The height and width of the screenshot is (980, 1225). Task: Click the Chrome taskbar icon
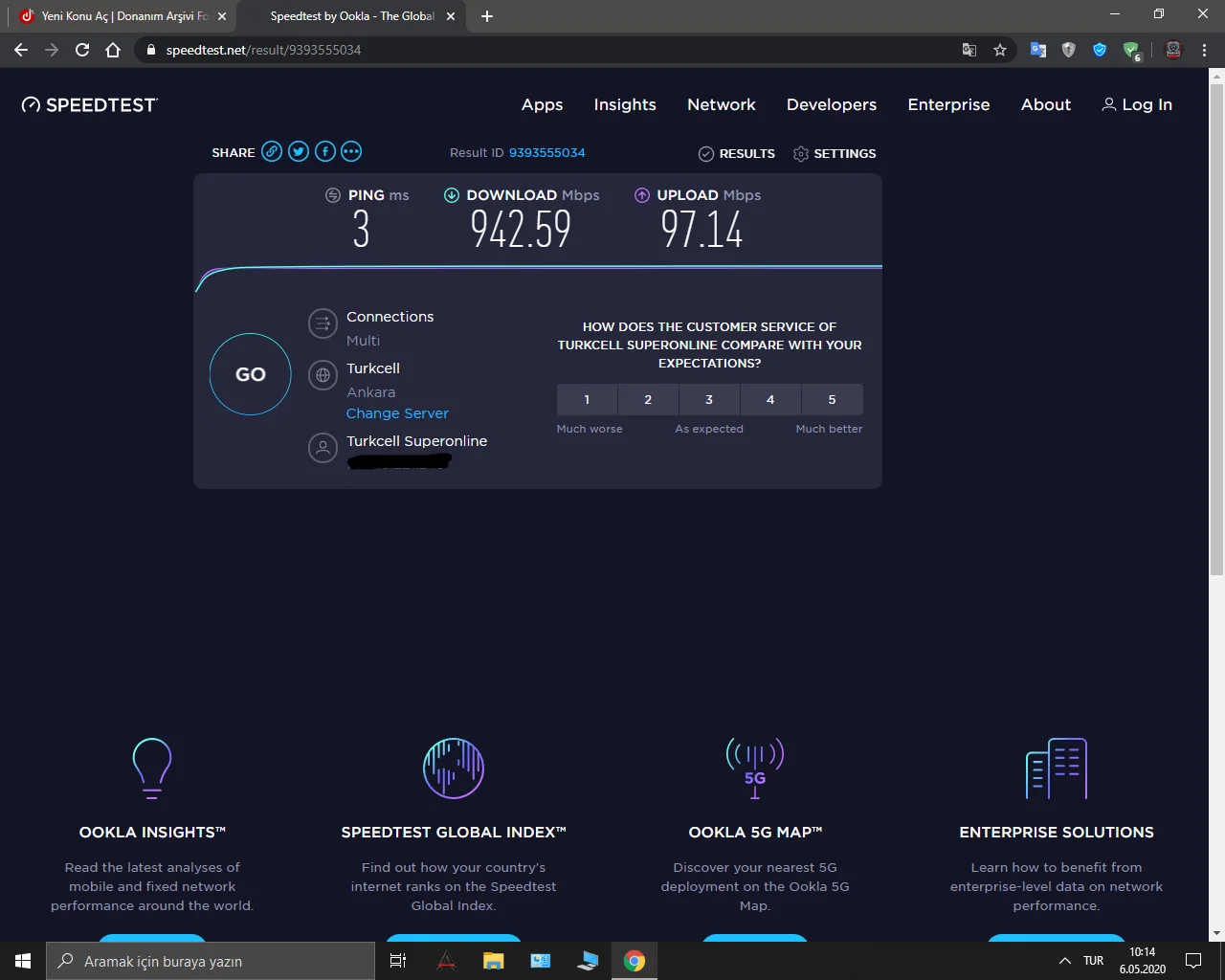tap(635, 961)
